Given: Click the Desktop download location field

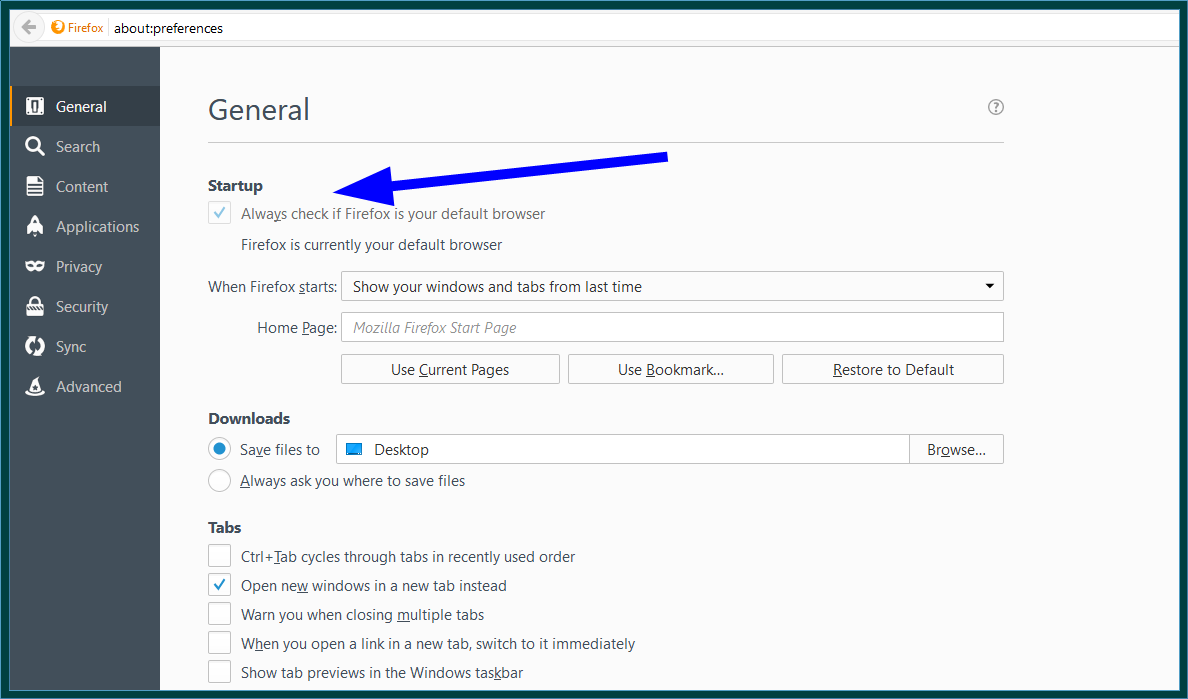Looking at the screenshot, I should coord(623,449).
